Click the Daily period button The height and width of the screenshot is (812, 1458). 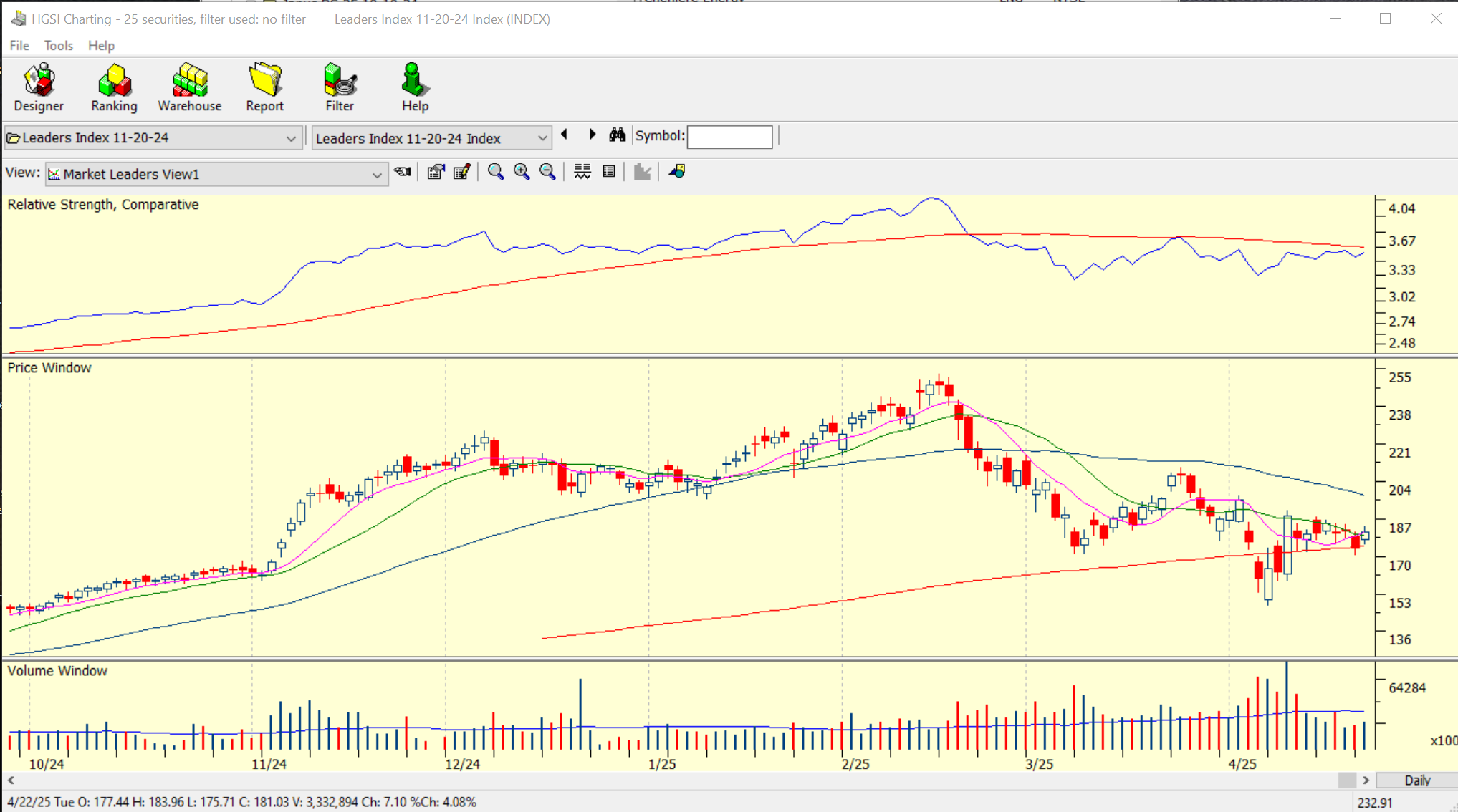[1416, 780]
